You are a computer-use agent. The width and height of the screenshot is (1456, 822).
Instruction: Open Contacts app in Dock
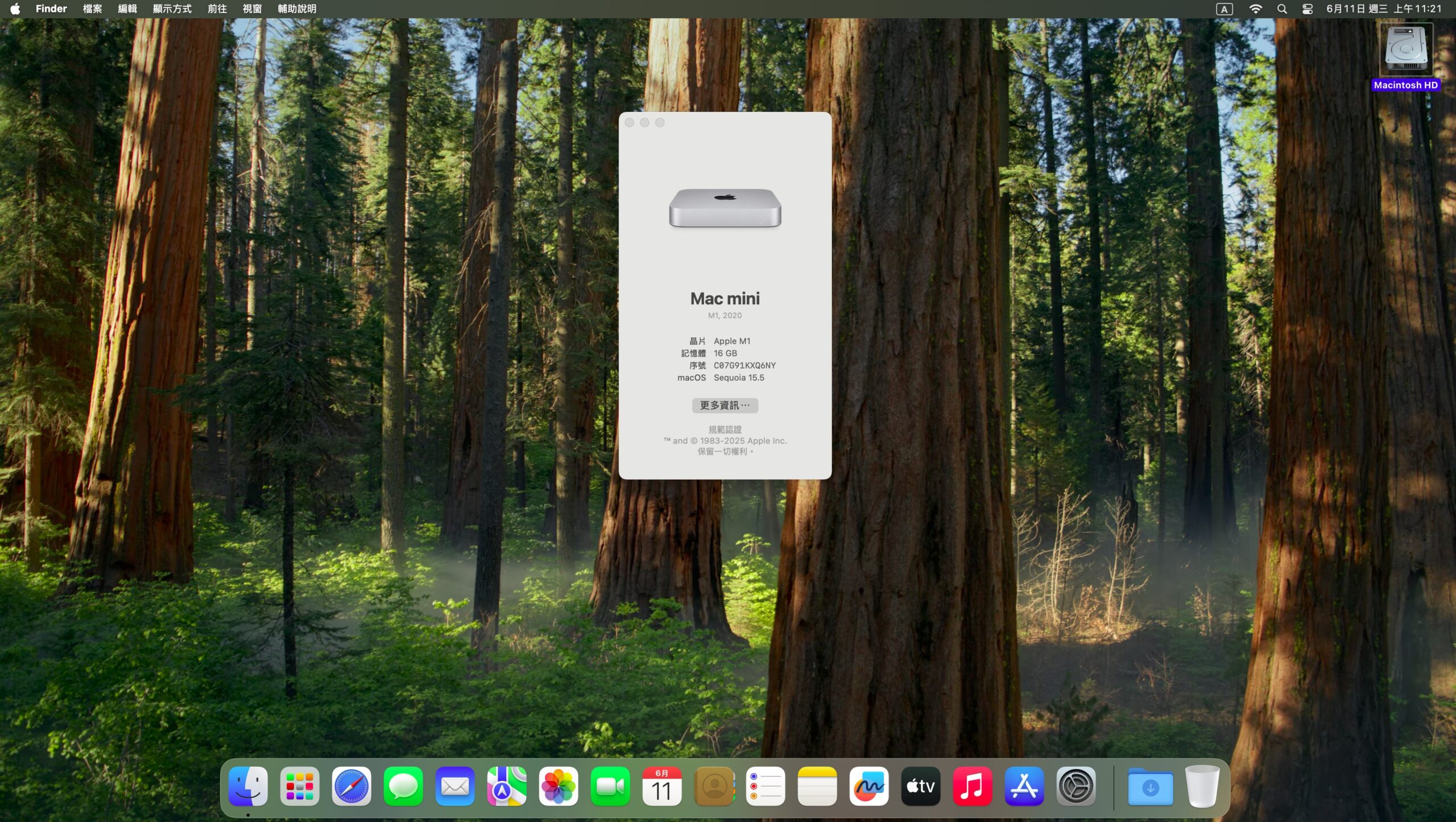tap(714, 786)
